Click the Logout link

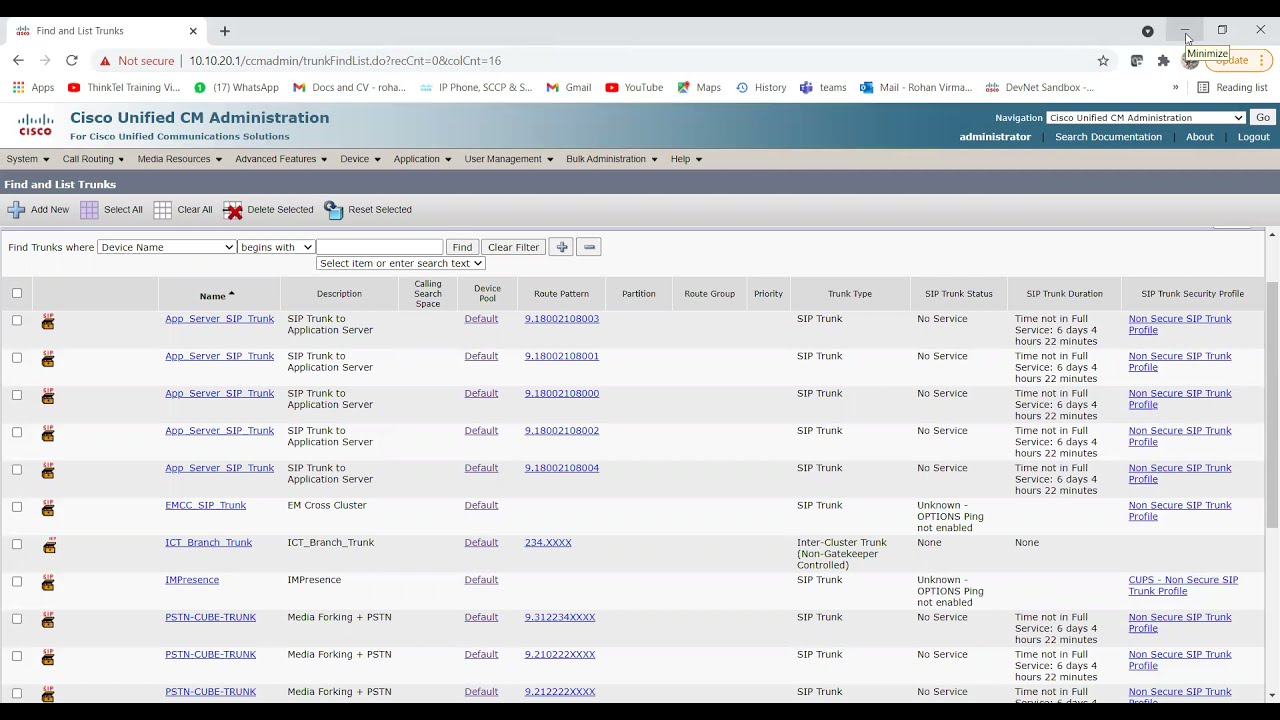pyautogui.click(x=1253, y=137)
